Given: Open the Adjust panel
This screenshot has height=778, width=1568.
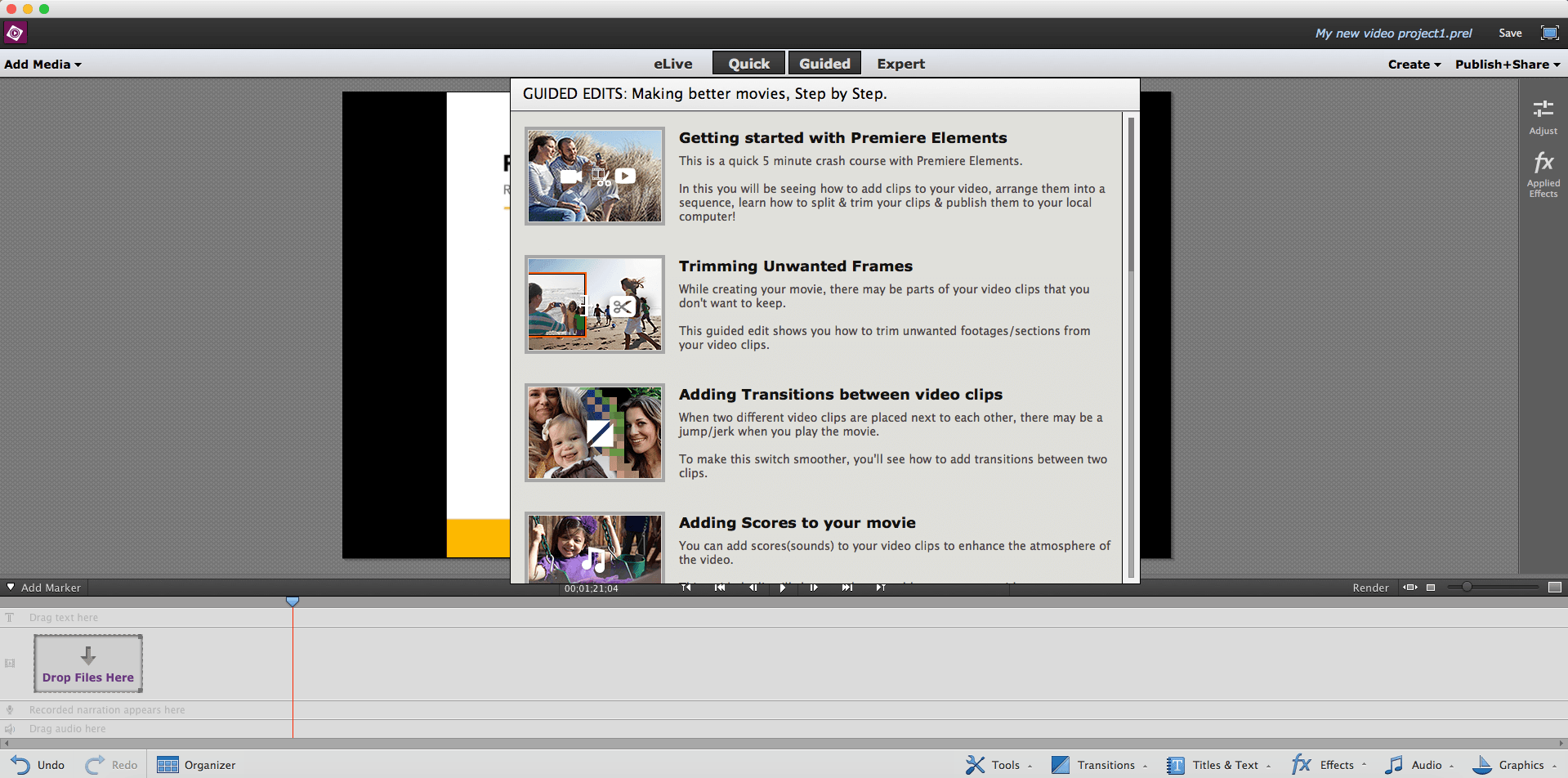Looking at the screenshot, I should [1543, 117].
